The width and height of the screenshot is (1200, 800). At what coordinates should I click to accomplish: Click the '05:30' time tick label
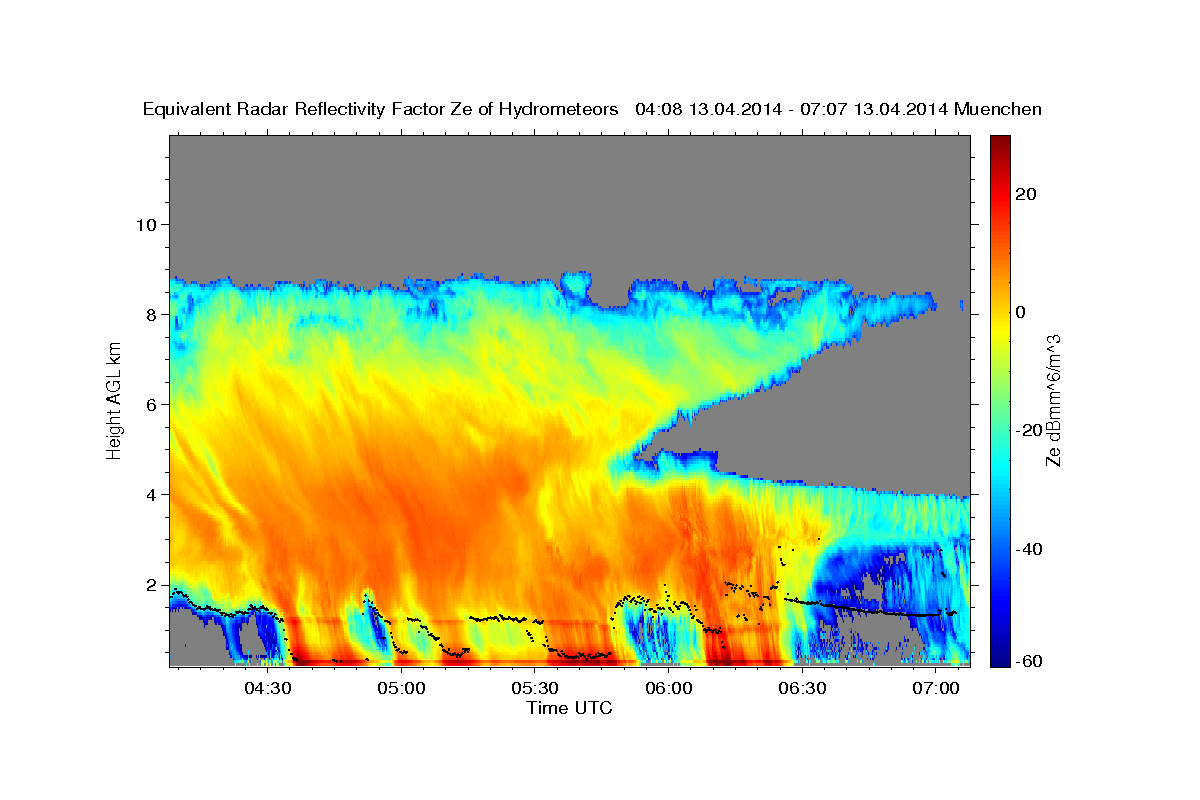pos(535,689)
